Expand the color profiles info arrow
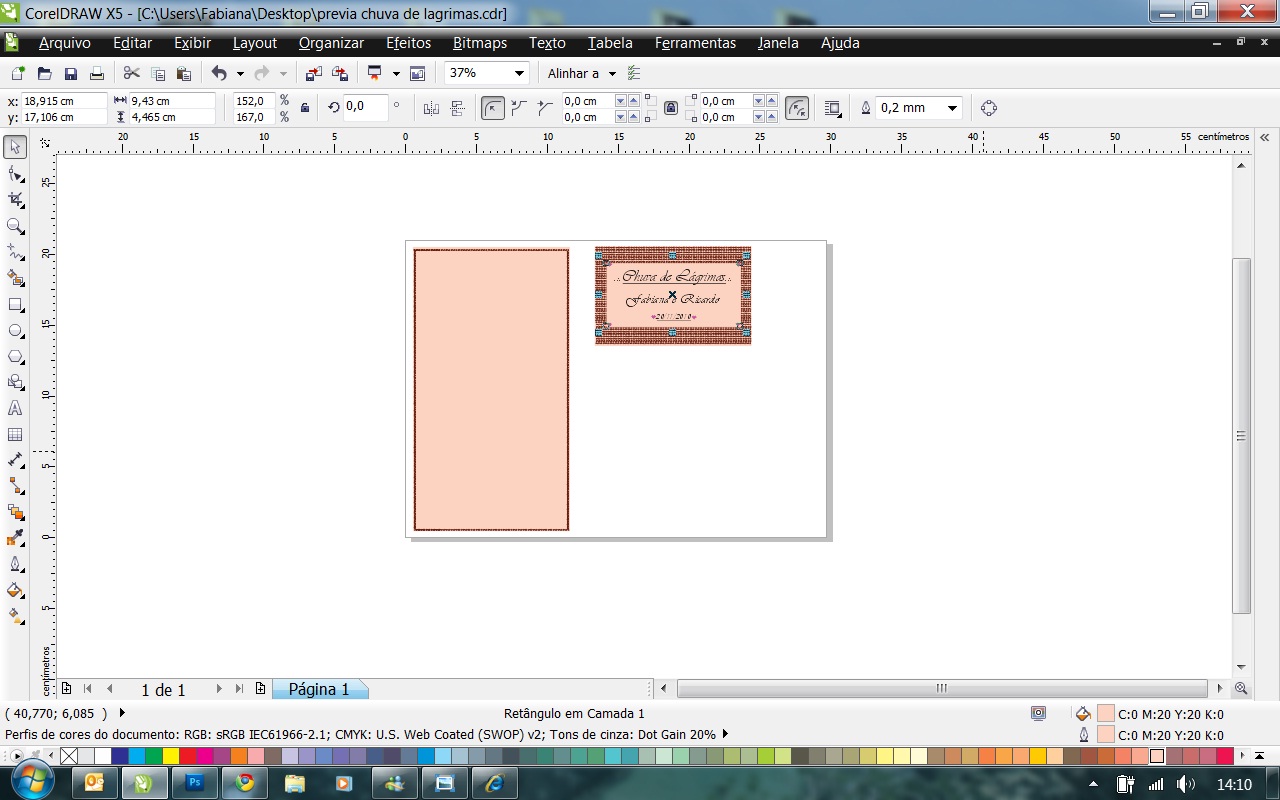 [725, 734]
